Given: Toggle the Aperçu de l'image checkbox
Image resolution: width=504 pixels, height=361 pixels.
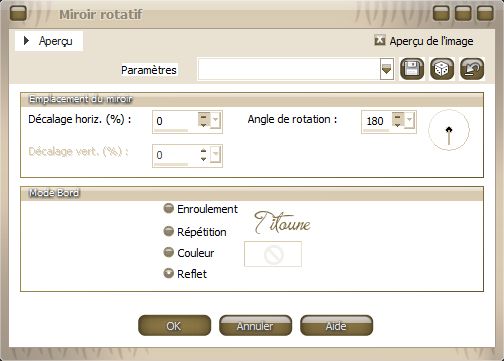Looking at the screenshot, I should [380, 41].
